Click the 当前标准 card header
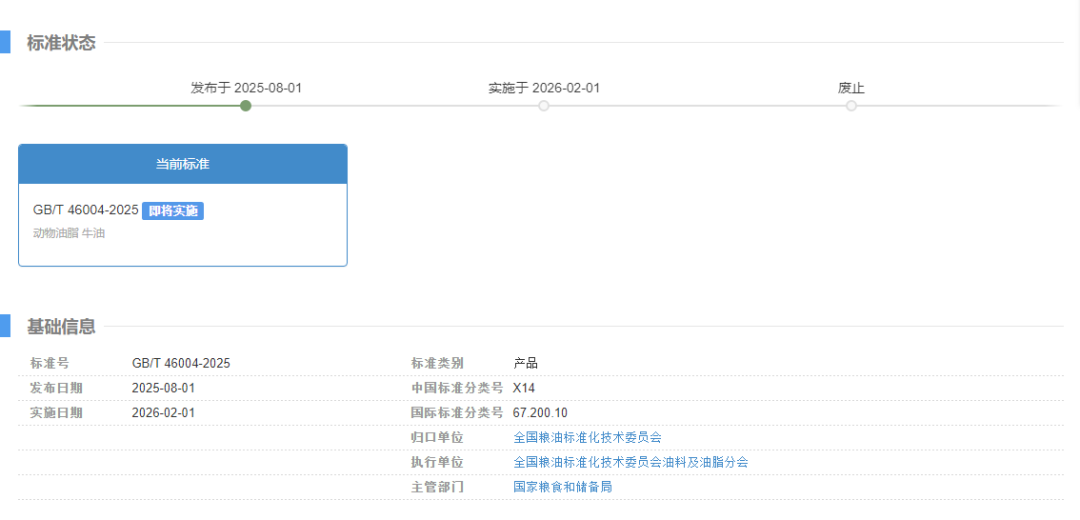Image resolution: width=1080 pixels, height=520 pixels. [x=183, y=164]
